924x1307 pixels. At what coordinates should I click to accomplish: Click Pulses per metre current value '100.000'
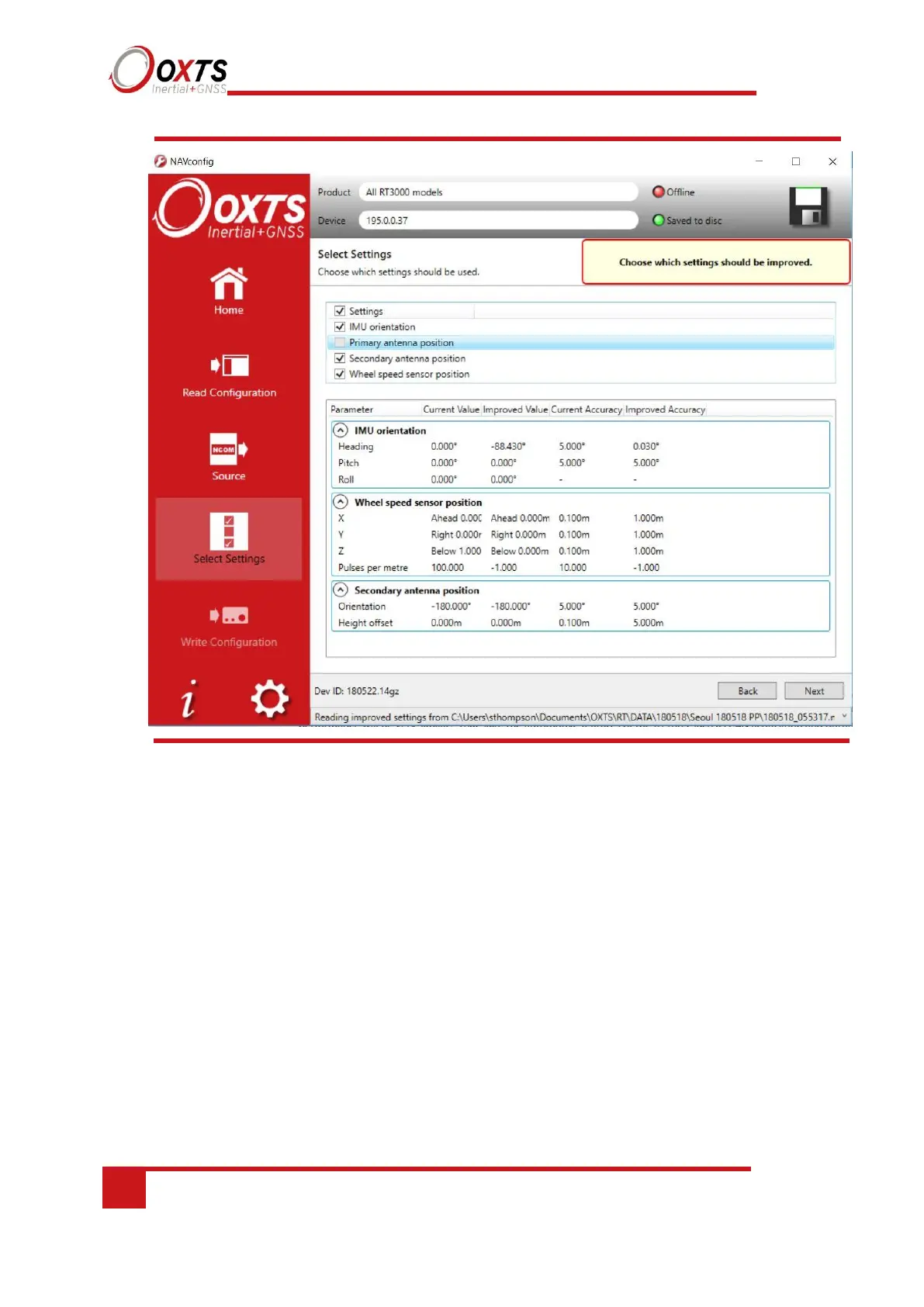[x=448, y=568]
